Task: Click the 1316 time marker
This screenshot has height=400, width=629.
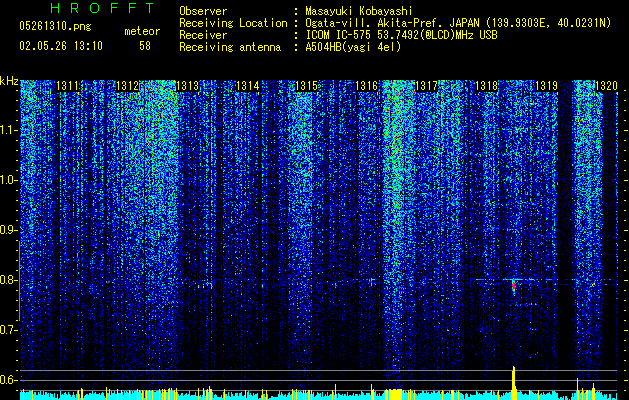Action: pos(367,86)
